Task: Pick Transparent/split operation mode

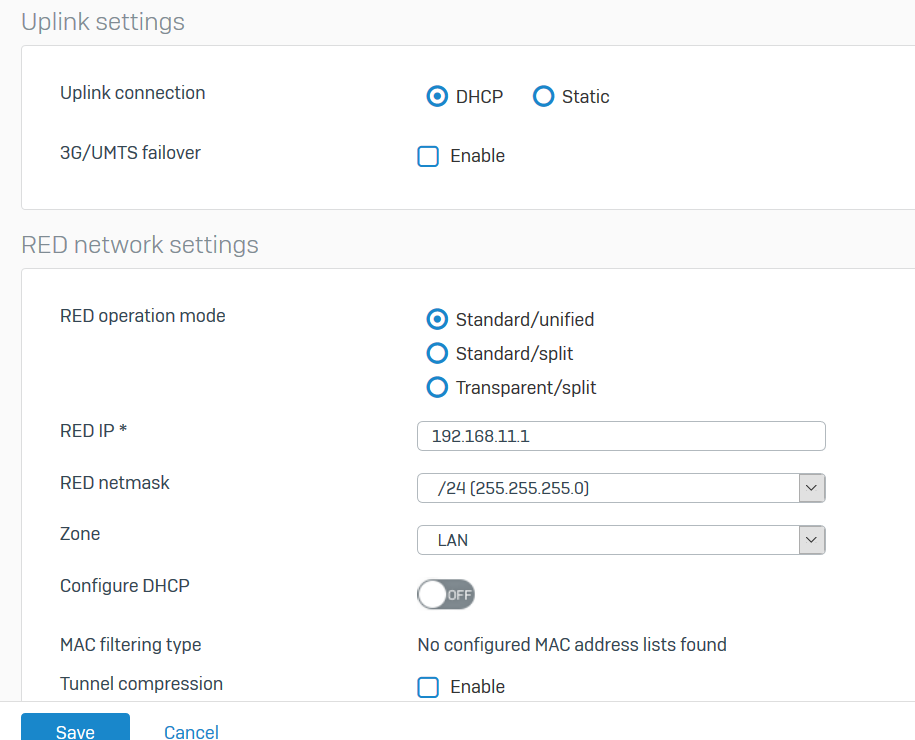Action: pos(436,387)
